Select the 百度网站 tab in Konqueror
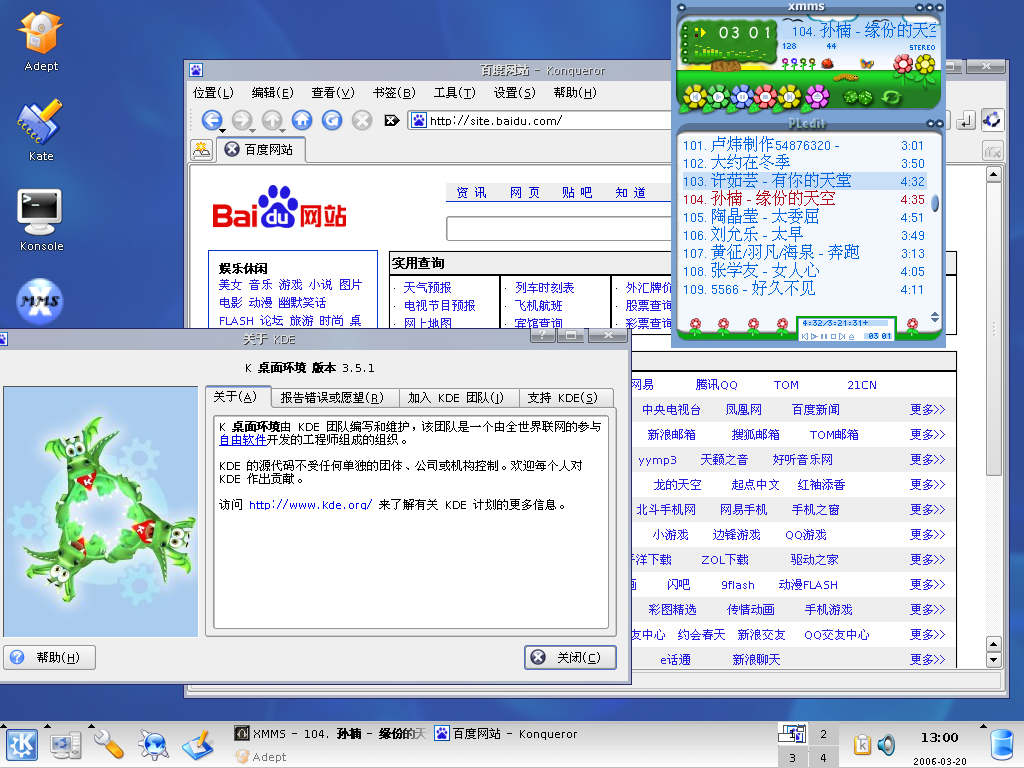This screenshot has height=768, width=1024. [x=260, y=150]
